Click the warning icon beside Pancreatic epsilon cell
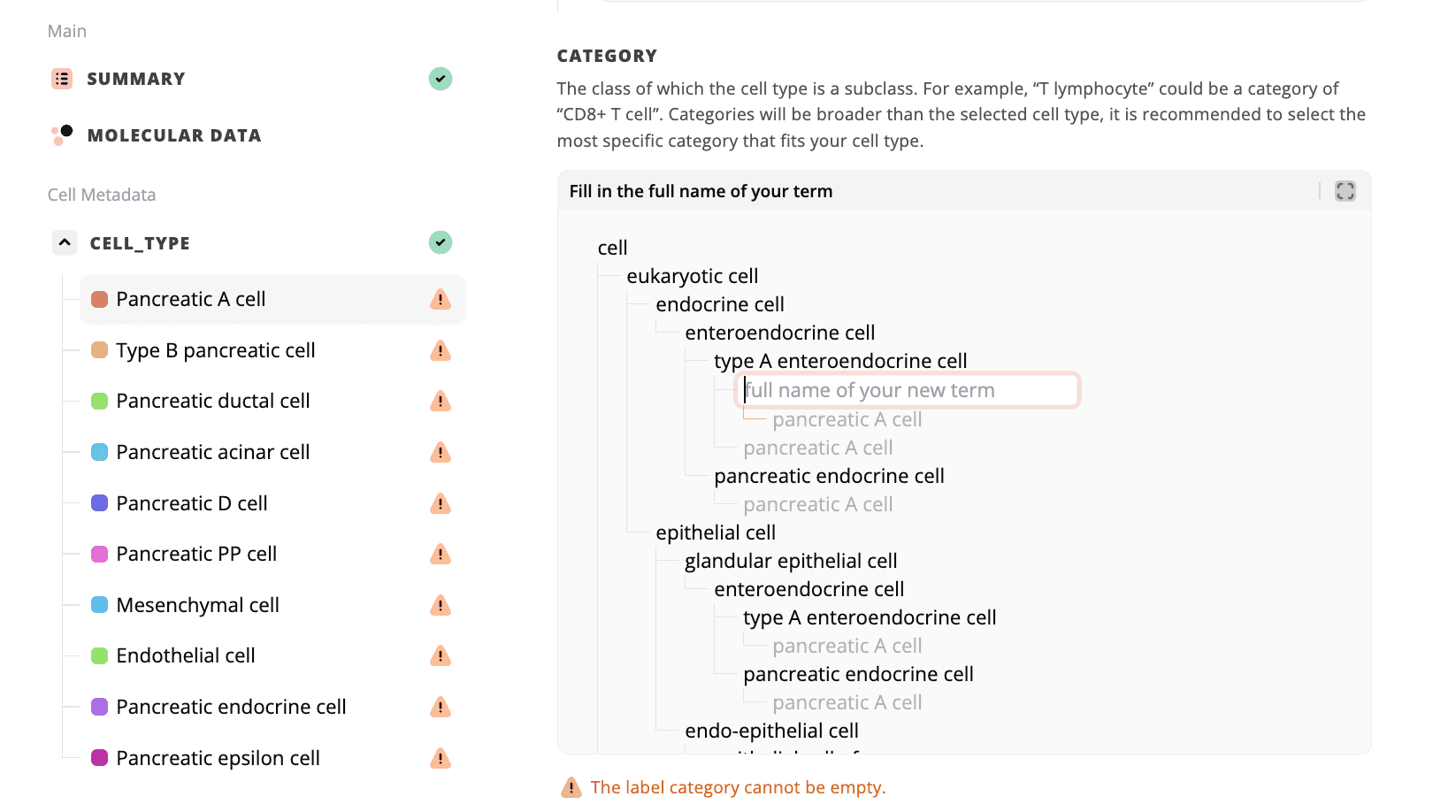Image resolution: width=1456 pixels, height=812 pixels. (441, 759)
